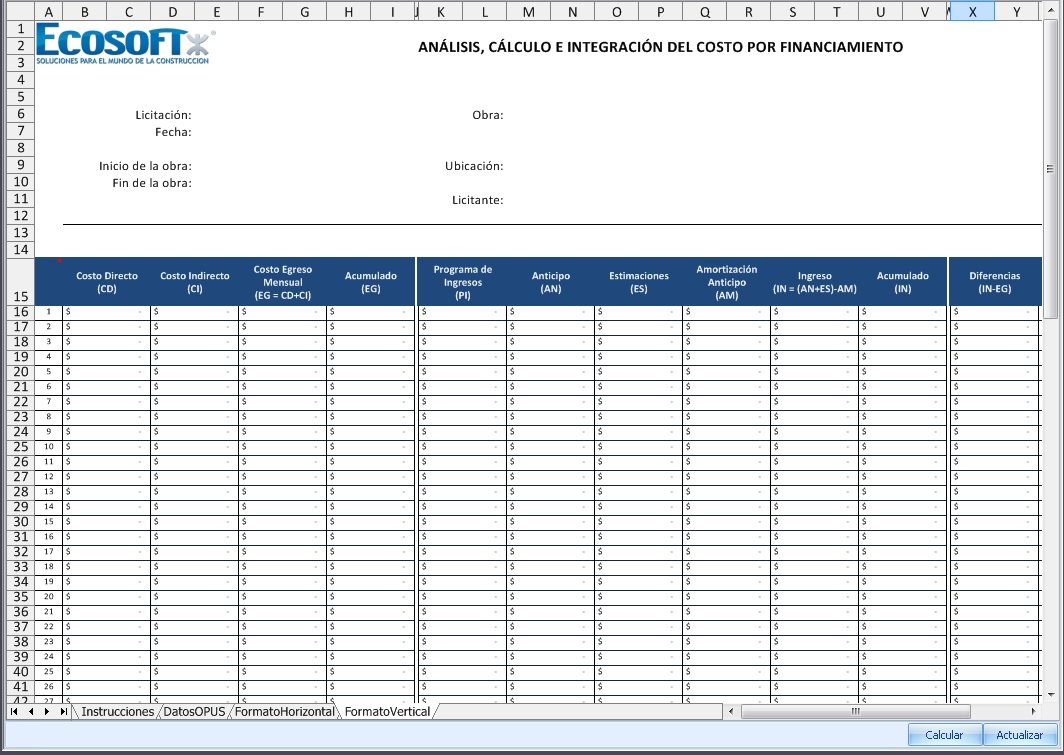Image resolution: width=1064 pixels, height=755 pixels.
Task: Select row 15 header
Action: click(19, 296)
